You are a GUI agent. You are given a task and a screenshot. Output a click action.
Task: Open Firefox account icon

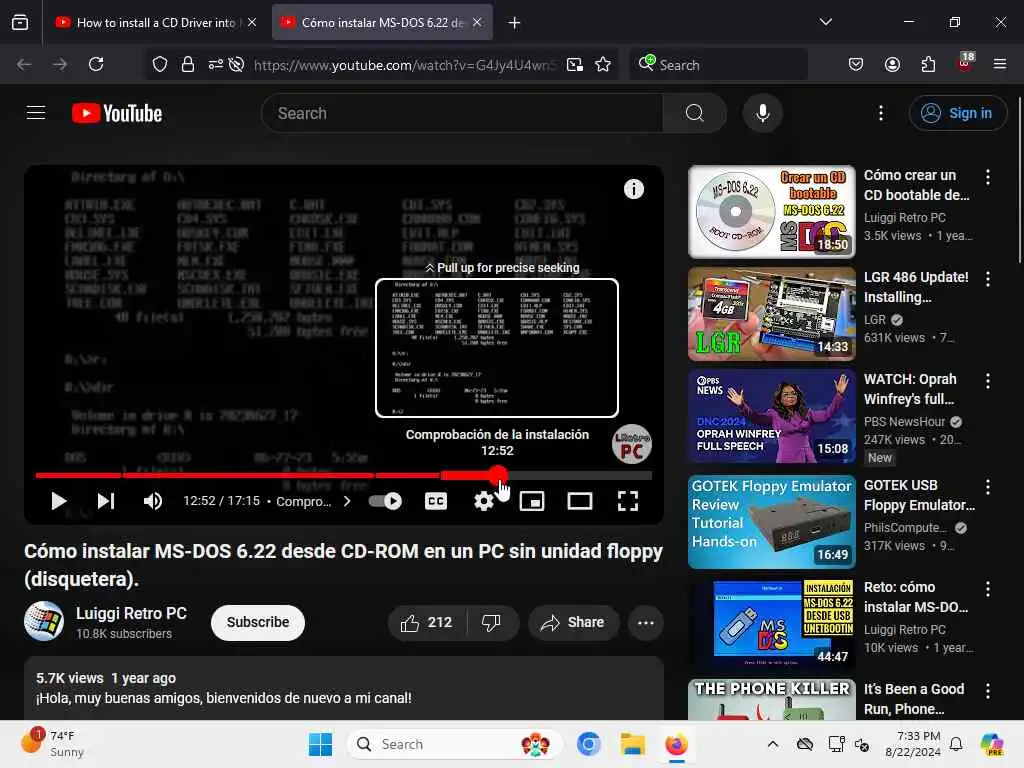pos(892,64)
